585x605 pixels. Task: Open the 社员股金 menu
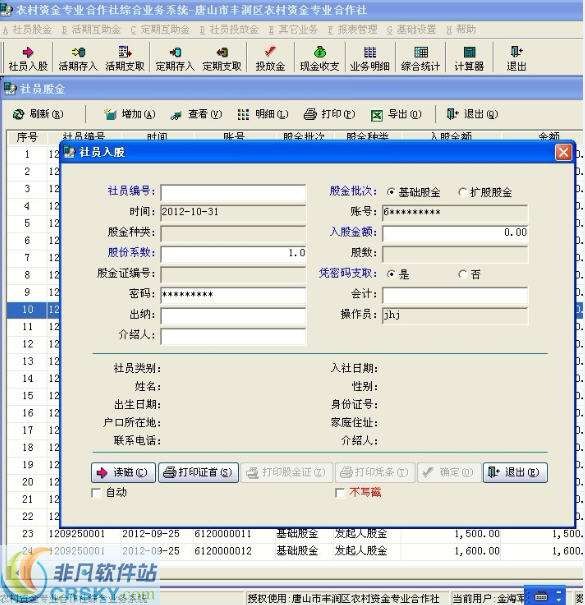tap(27, 29)
